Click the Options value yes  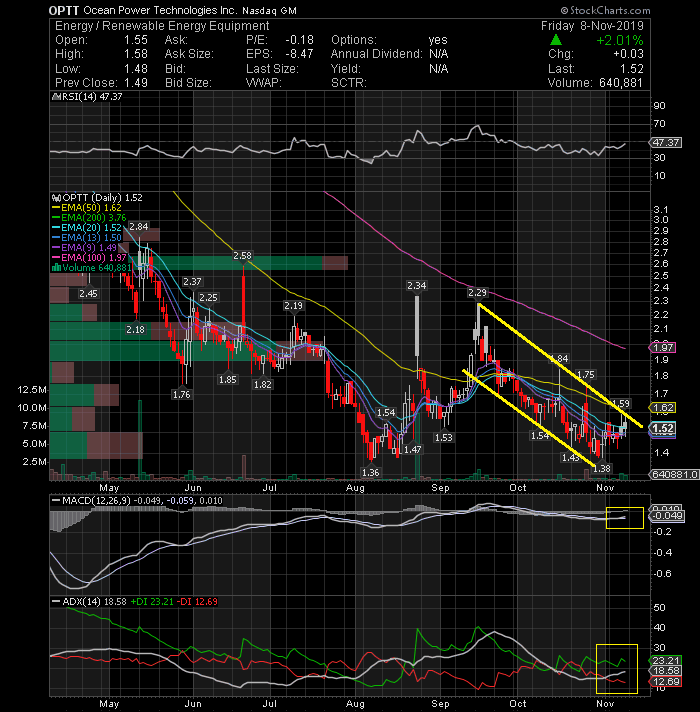438,40
